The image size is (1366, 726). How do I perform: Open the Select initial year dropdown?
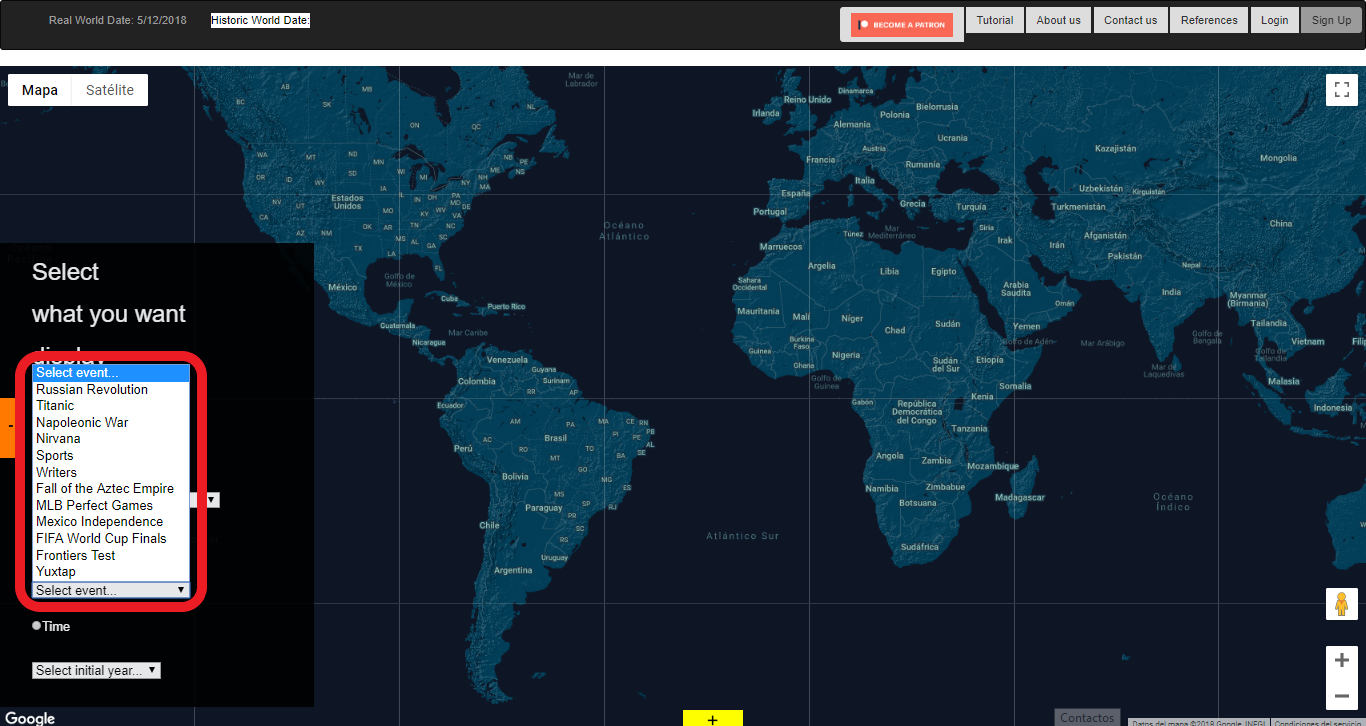pyautogui.click(x=96, y=670)
